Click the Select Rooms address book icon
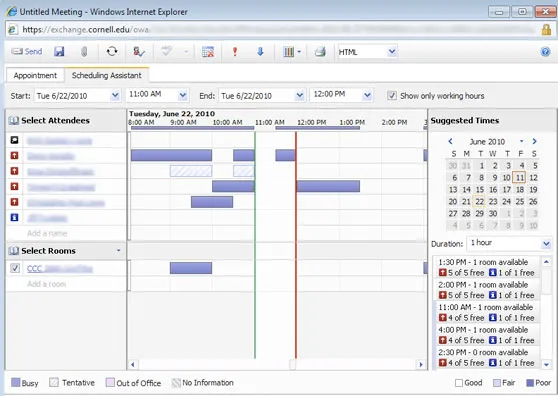The image size is (558, 396). [x=14, y=251]
